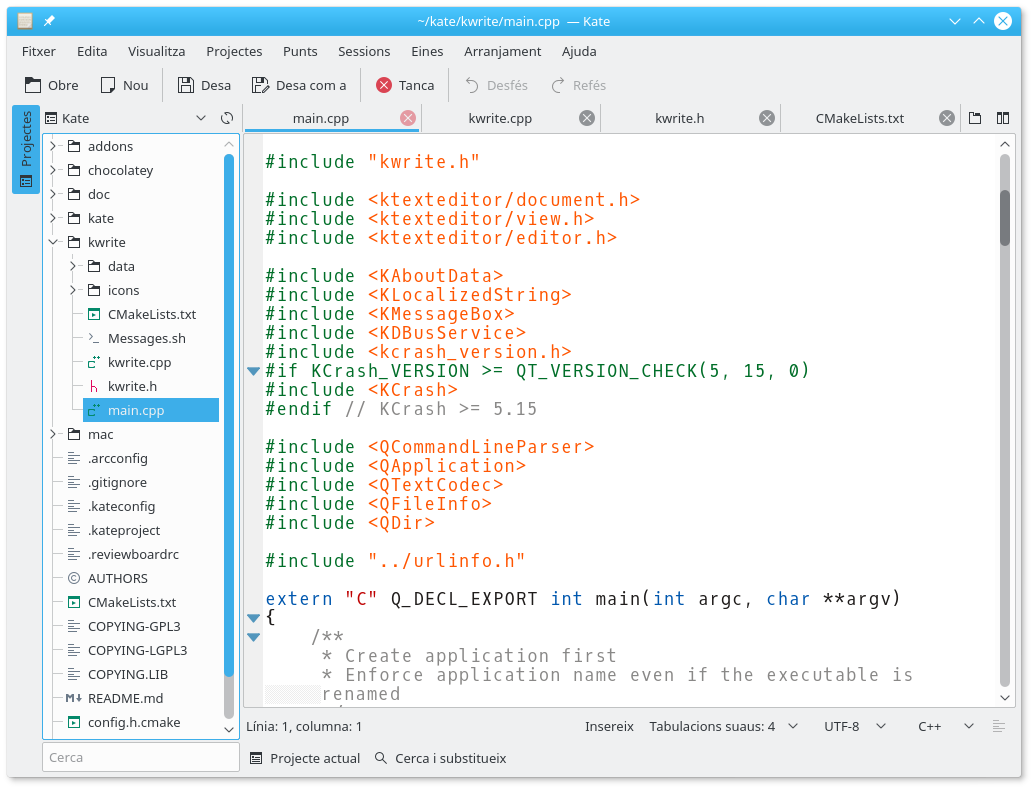The image size is (1034, 790).
Task: Collapse the kwrite folder in tree
Action: (53, 242)
